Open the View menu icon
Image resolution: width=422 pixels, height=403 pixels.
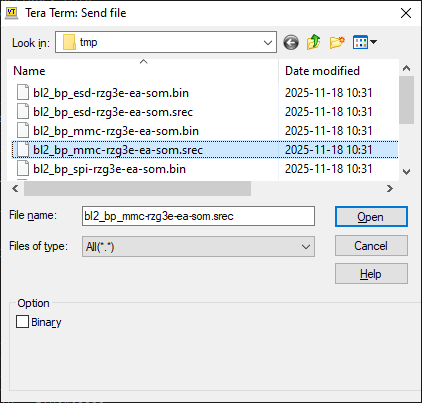pyautogui.click(x=365, y=42)
